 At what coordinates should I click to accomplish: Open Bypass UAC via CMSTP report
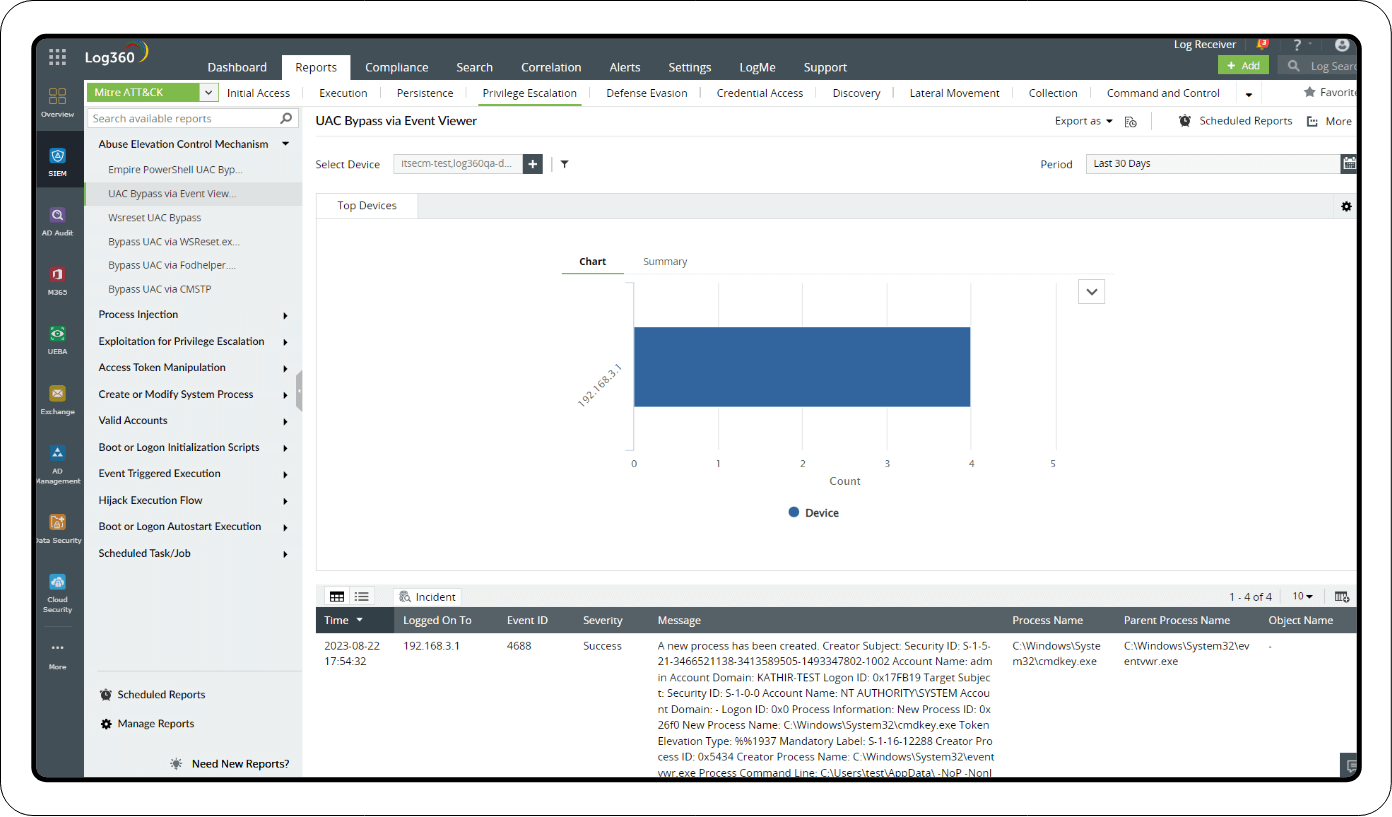coord(160,290)
